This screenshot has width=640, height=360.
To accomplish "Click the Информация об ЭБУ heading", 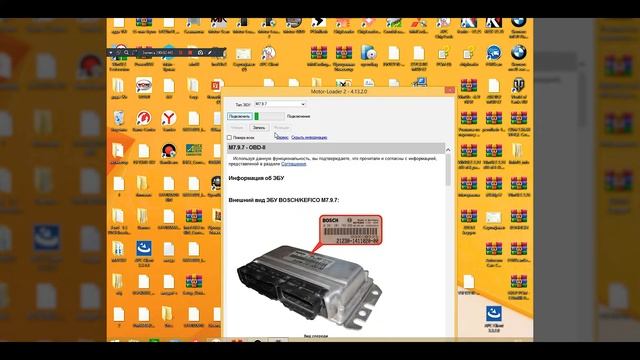I will [x=256, y=178].
